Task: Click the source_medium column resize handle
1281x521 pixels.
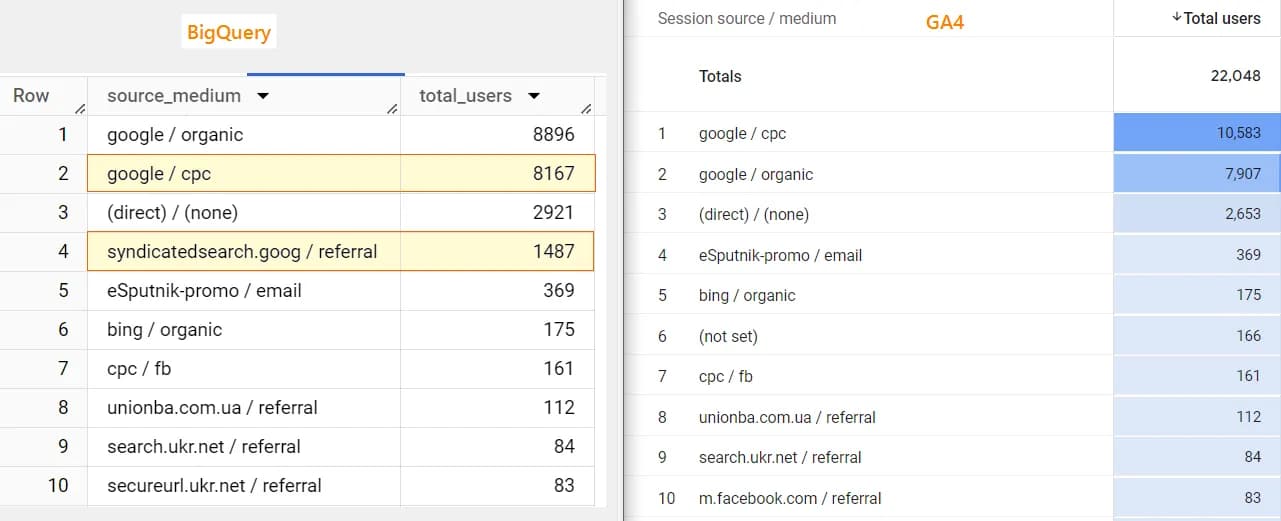Action: [x=392, y=109]
